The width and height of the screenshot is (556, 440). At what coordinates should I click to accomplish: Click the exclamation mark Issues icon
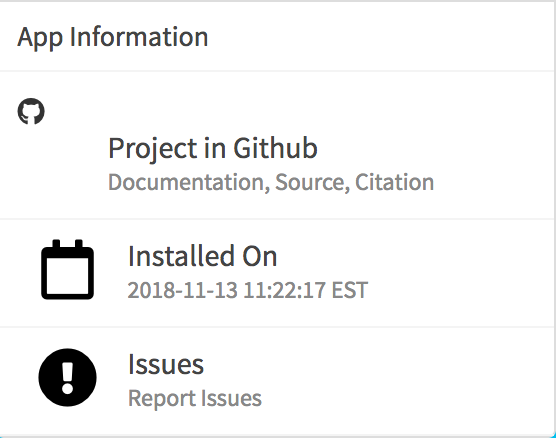tap(67, 377)
